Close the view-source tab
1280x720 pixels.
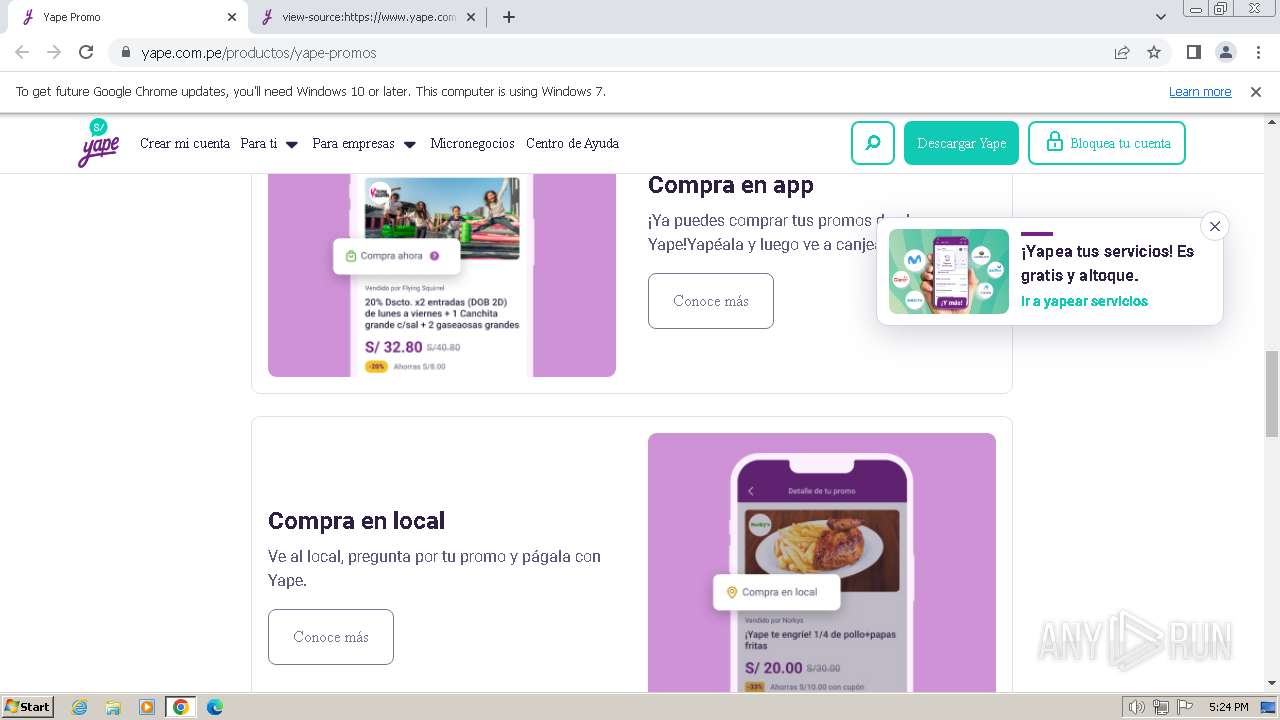471,17
